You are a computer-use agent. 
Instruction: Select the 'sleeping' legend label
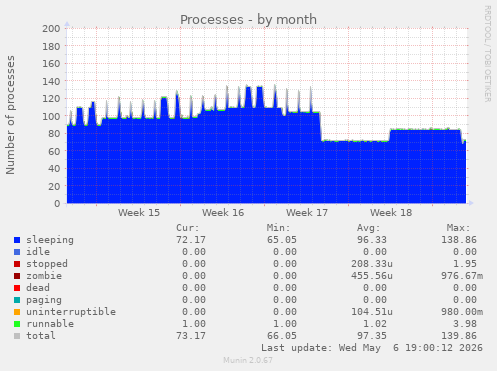(50, 240)
